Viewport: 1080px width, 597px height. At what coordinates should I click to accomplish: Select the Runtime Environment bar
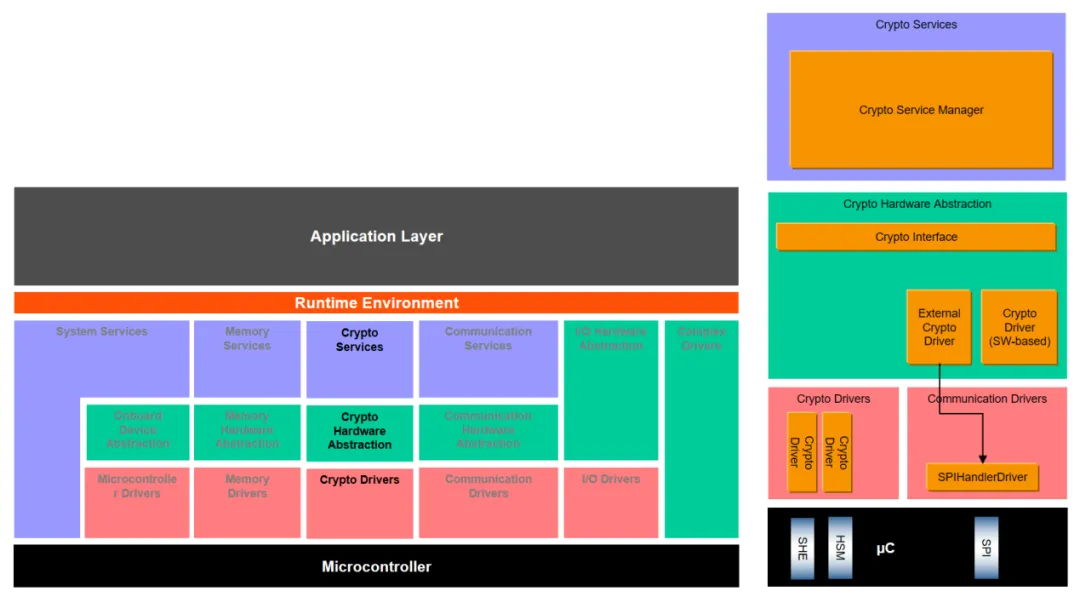[376, 302]
